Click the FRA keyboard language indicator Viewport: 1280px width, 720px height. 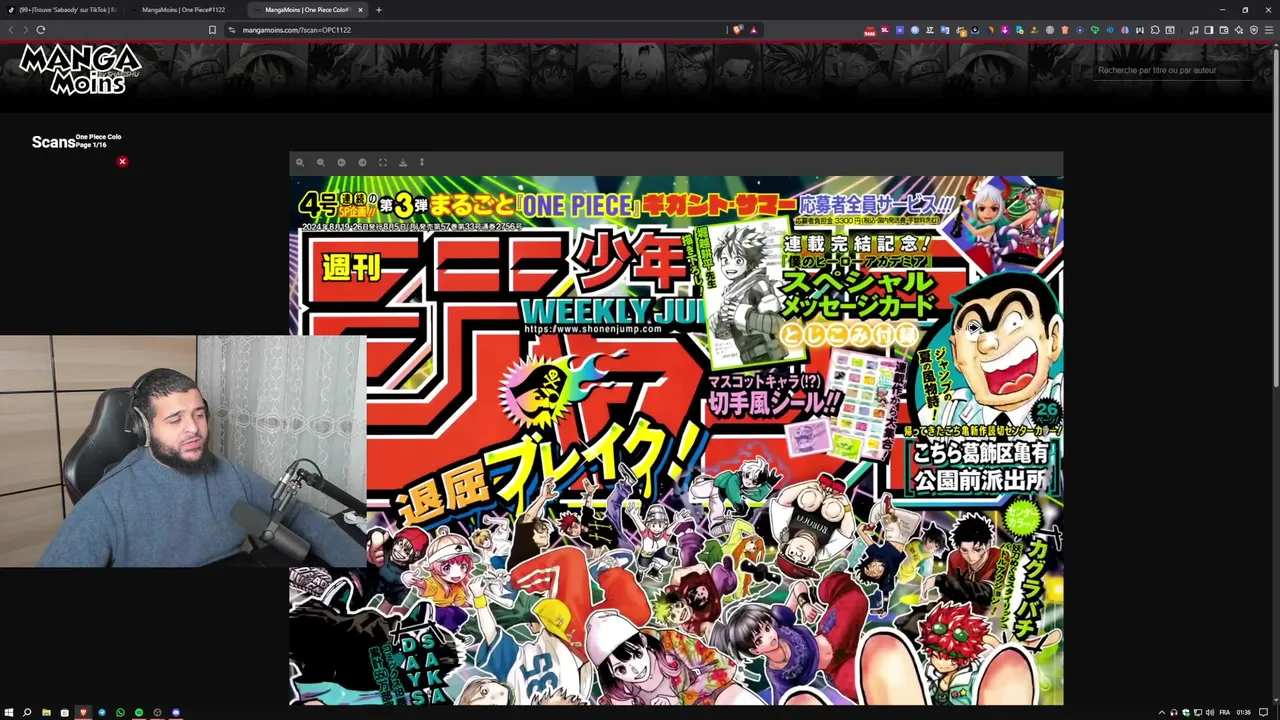1225,713
